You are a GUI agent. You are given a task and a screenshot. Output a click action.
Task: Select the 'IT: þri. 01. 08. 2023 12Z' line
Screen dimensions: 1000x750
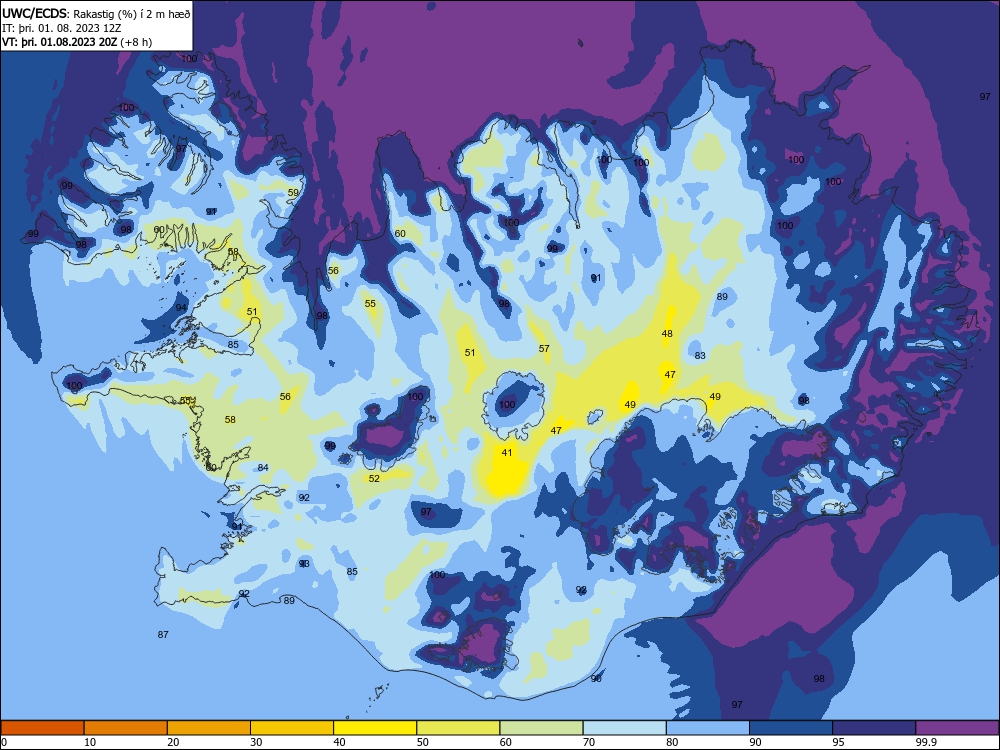pyautogui.click(x=62, y=28)
